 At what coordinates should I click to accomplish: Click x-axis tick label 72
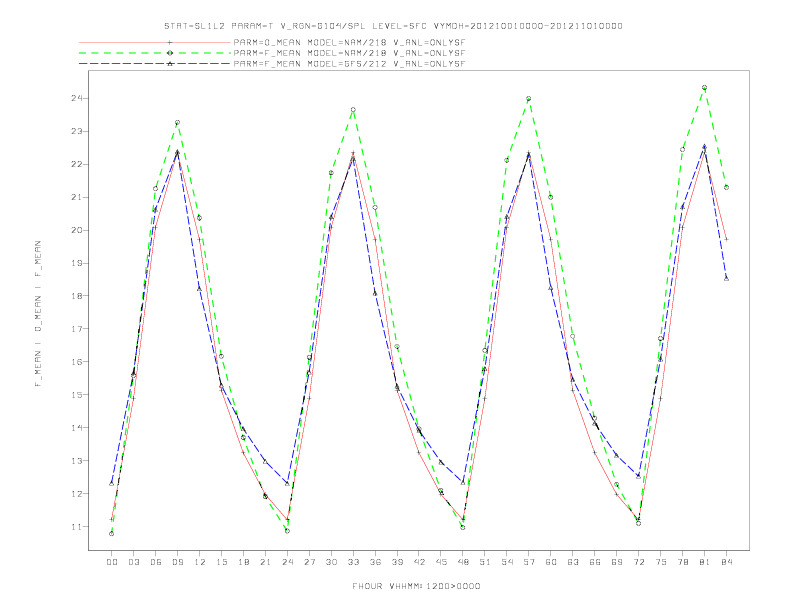638,562
